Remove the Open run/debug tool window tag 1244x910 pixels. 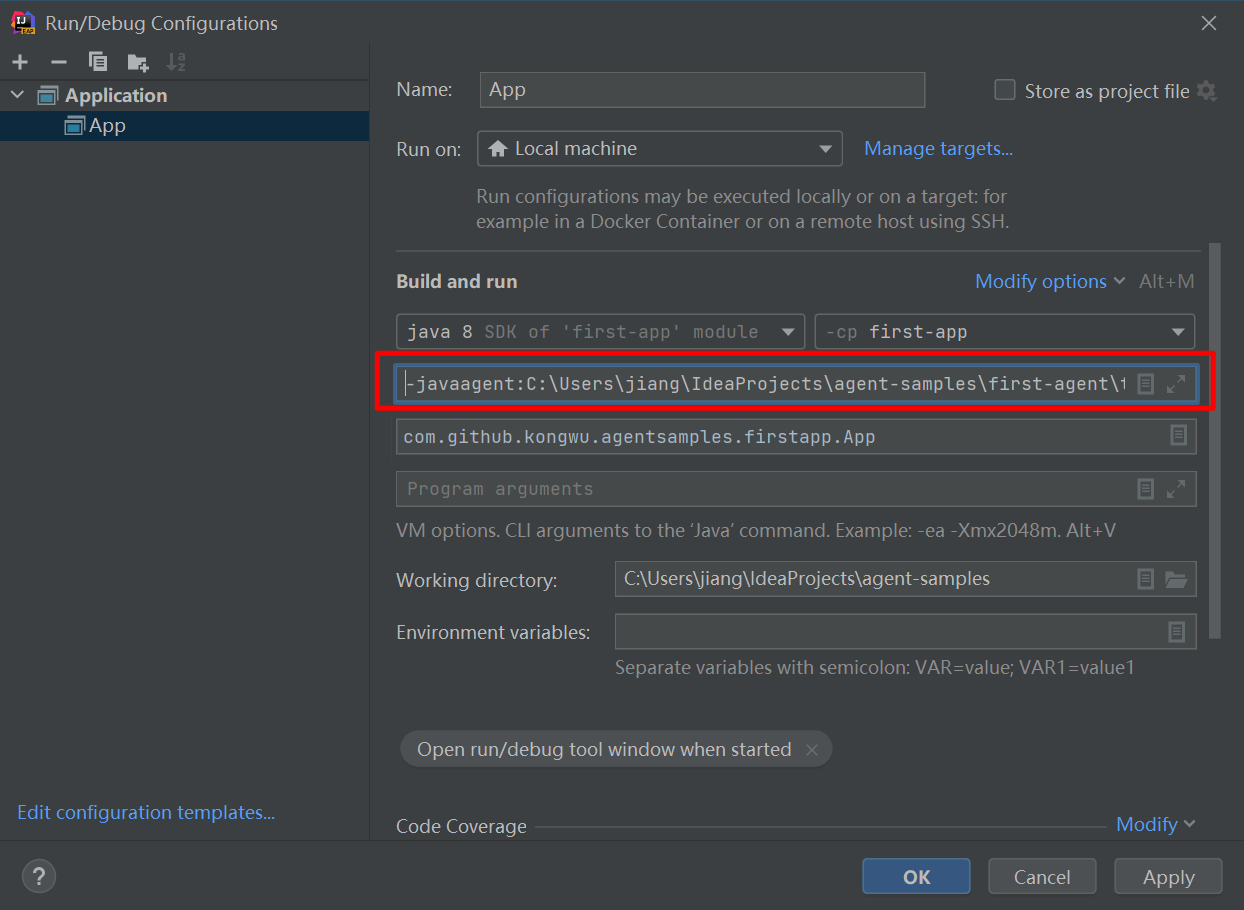(x=812, y=750)
